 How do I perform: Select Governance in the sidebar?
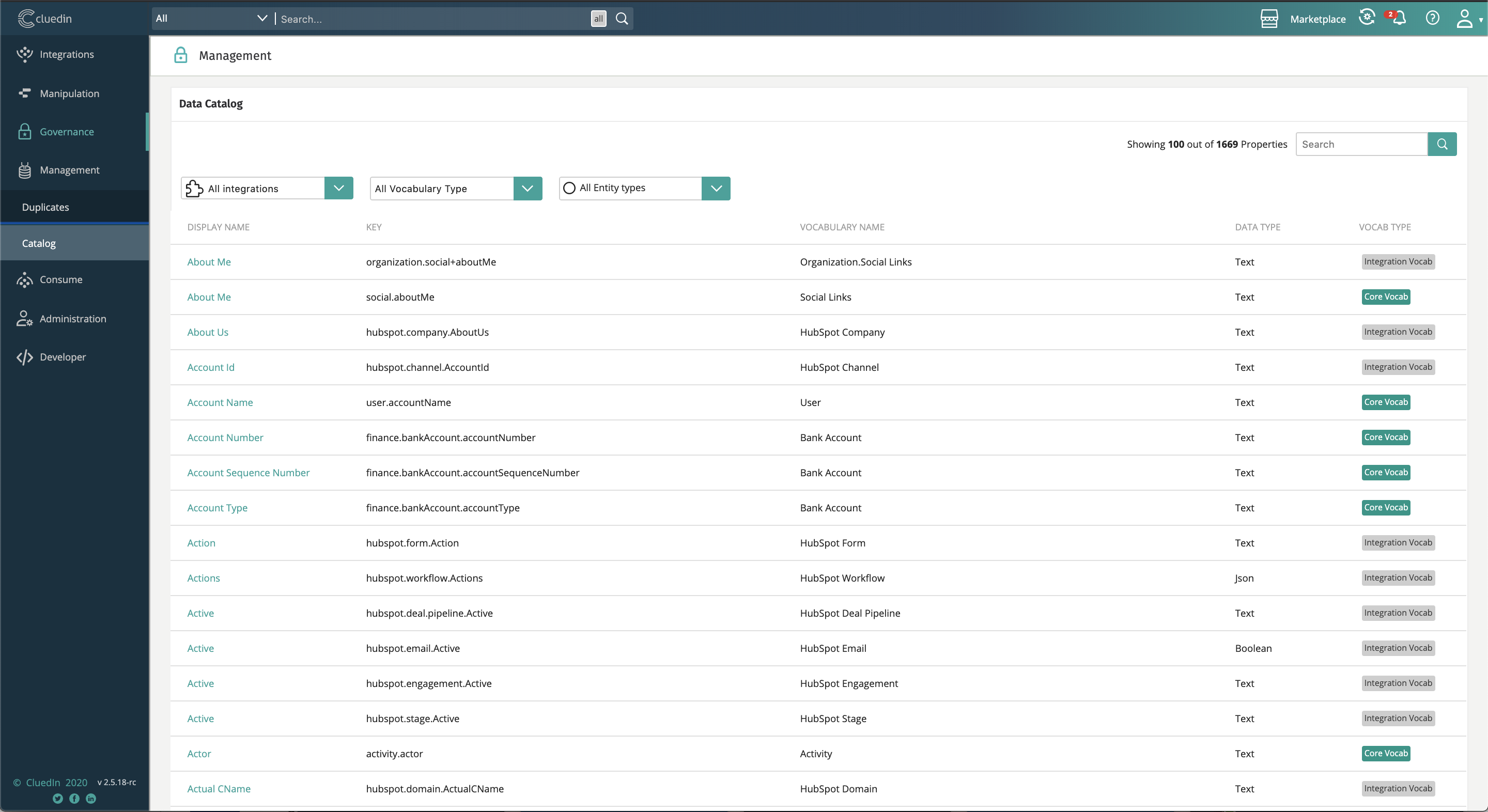tap(67, 132)
